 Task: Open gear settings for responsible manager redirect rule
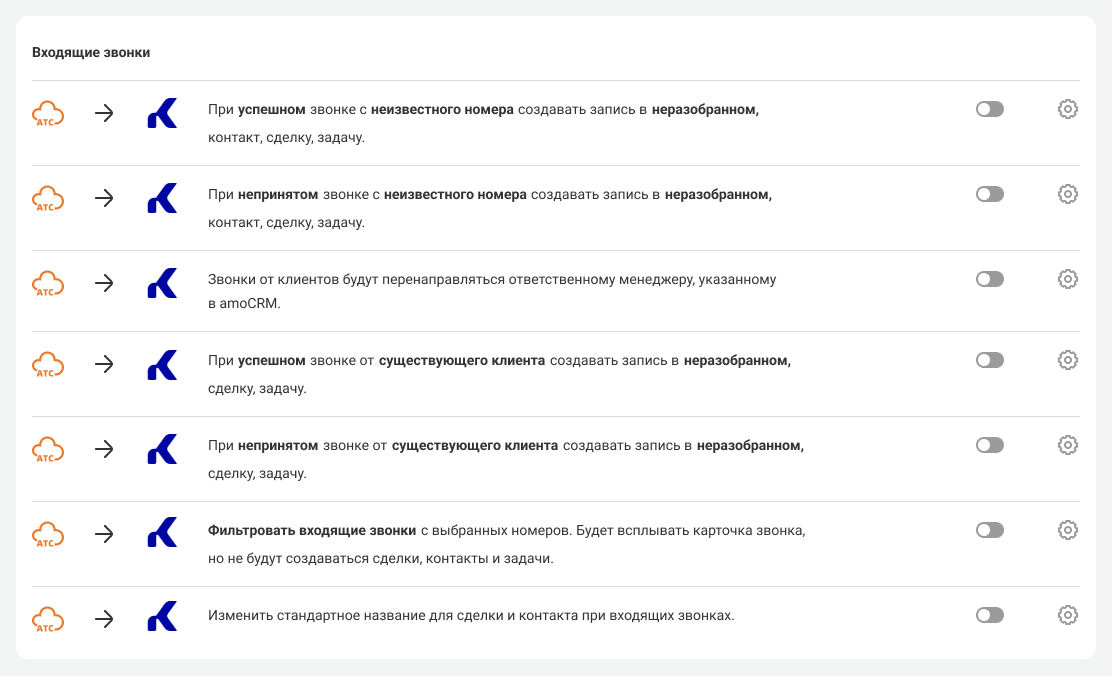click(1067, 279)
